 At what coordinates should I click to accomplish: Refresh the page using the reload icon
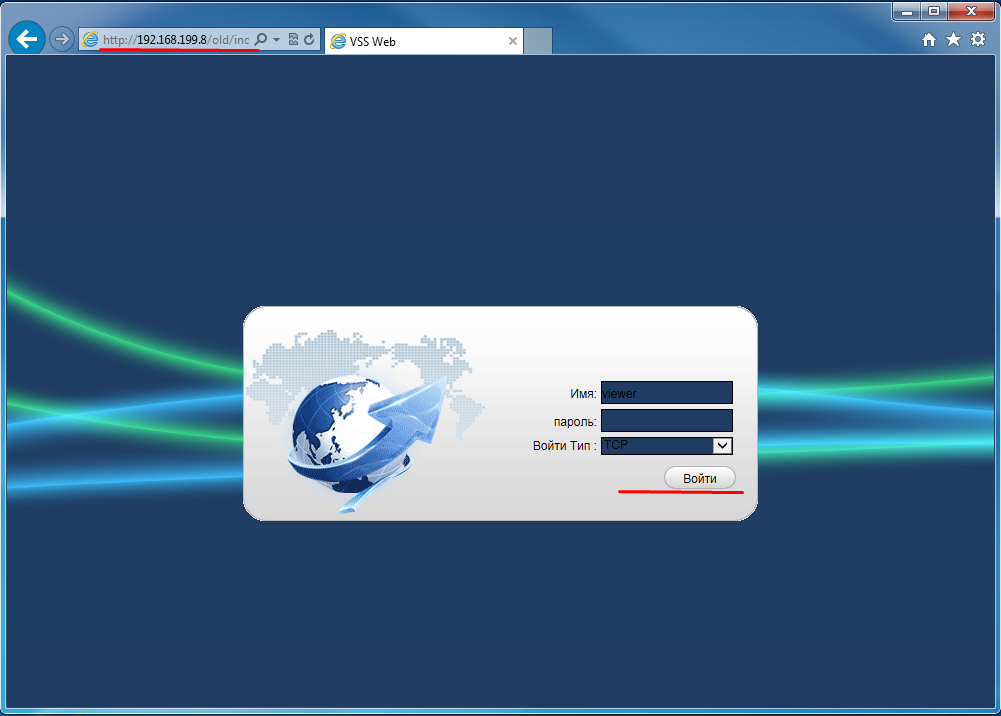(x=310, y=40)
